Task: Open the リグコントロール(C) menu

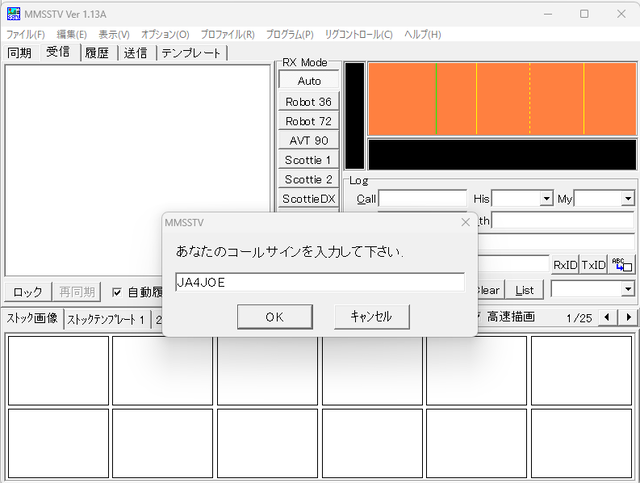Action: 359,35
